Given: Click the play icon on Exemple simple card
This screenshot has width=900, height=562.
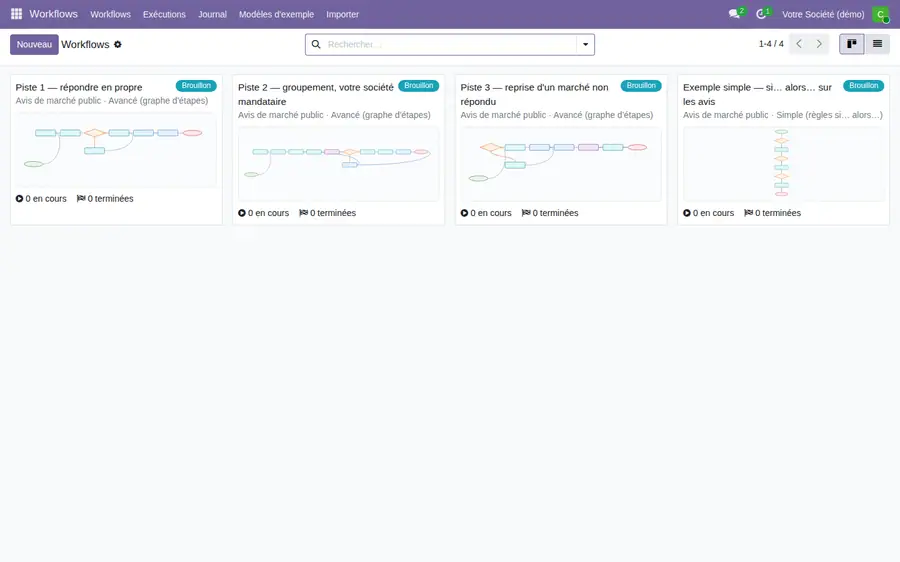Looking at the screenshot, I should [686, 213].
